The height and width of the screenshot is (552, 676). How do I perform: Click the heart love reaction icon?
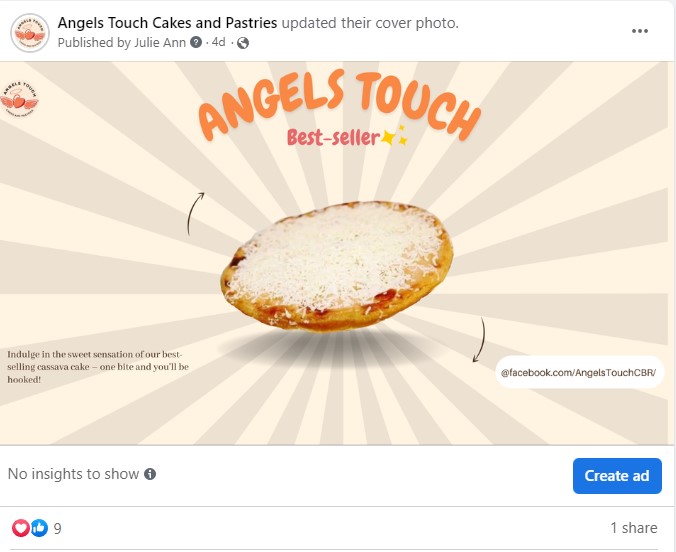tap(21, 528)
